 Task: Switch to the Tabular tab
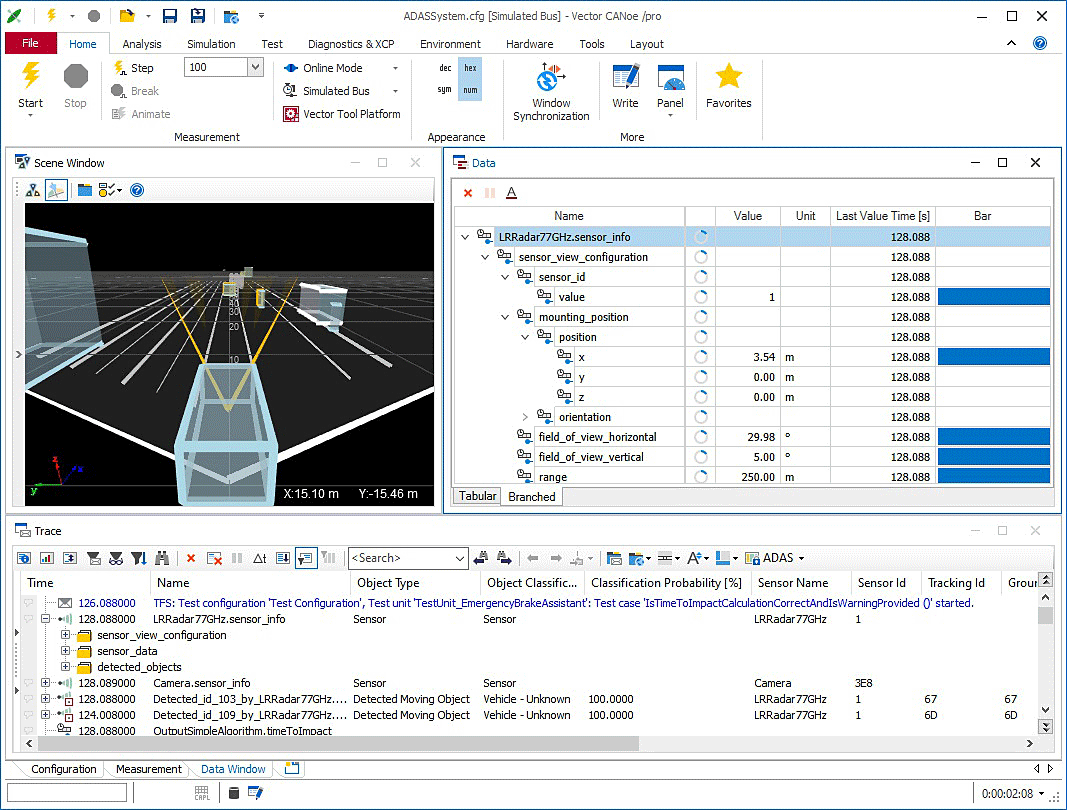477,496
